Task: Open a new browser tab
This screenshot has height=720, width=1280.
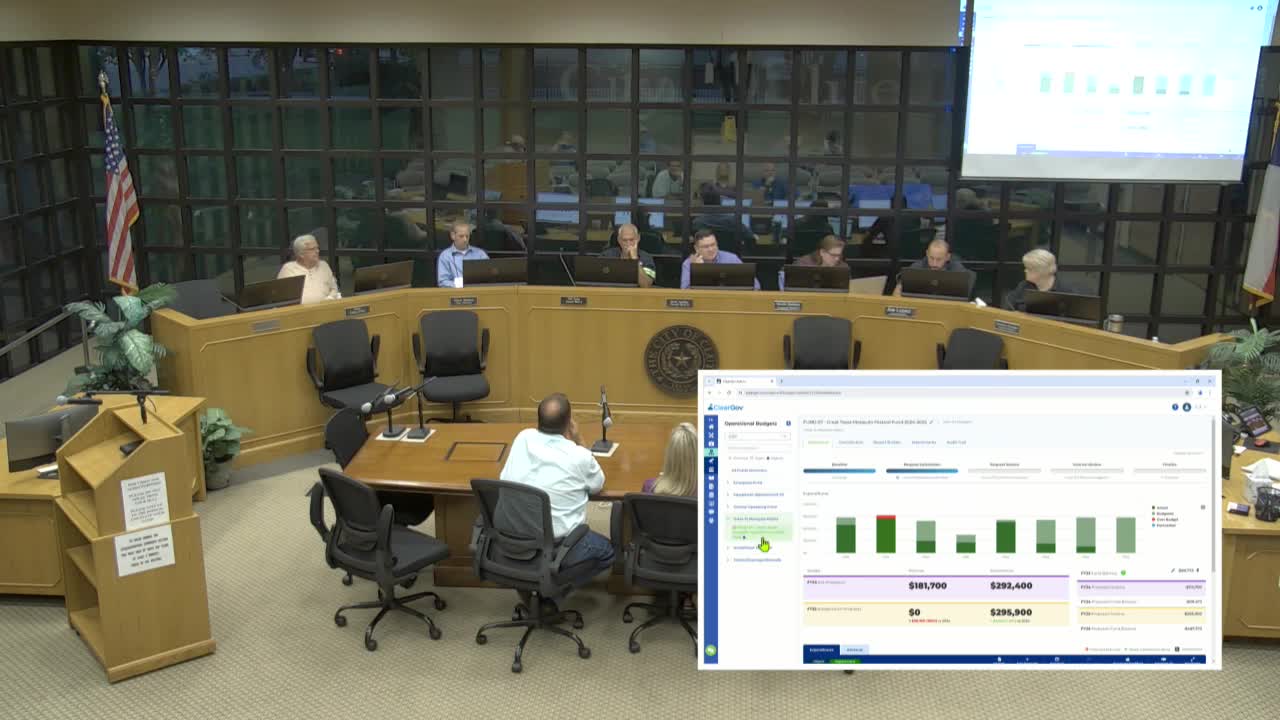Action: (x=782, y=381)
